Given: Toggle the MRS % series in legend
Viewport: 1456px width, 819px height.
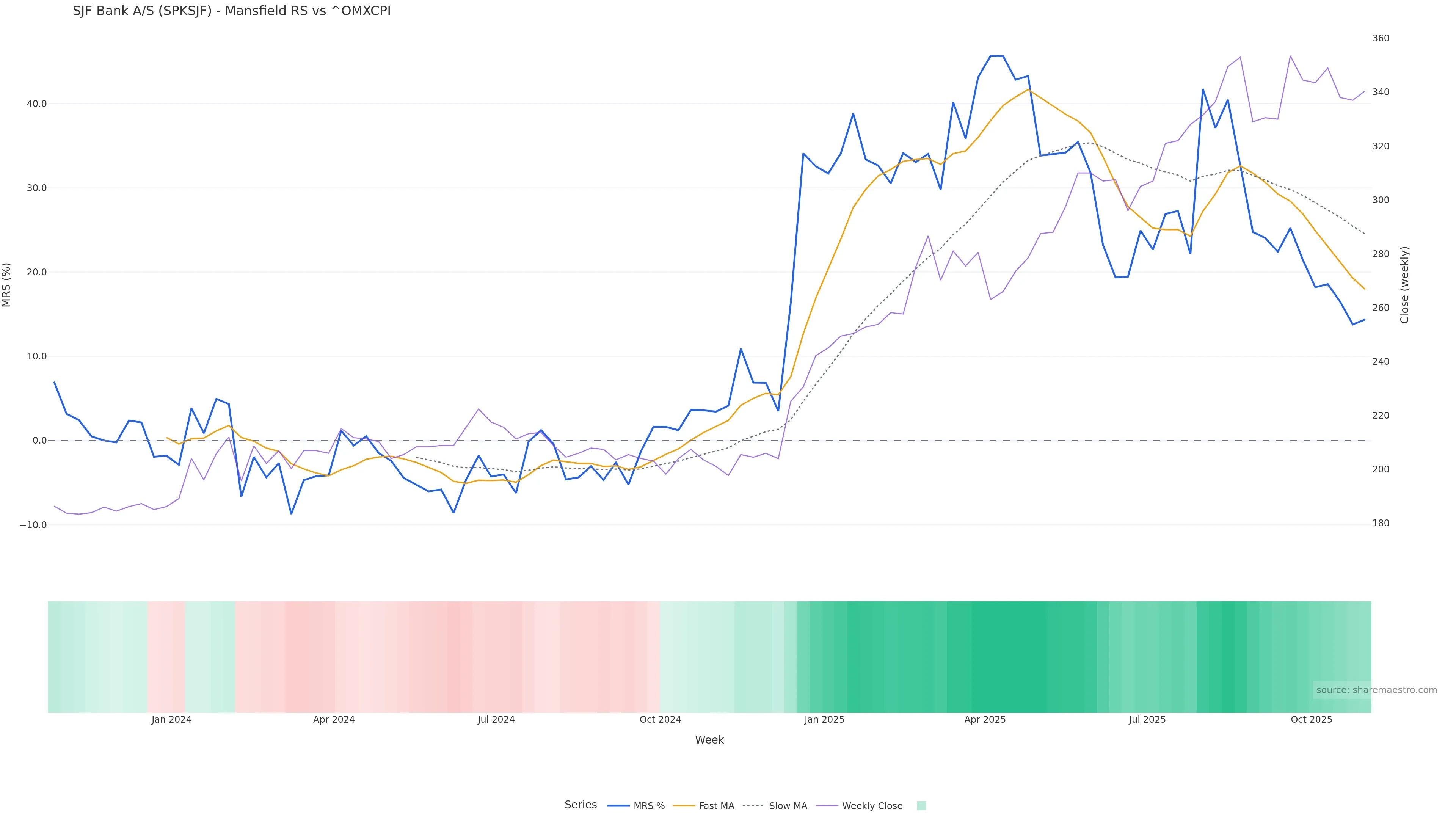Looking at the screenshot, I should (648, 806).
